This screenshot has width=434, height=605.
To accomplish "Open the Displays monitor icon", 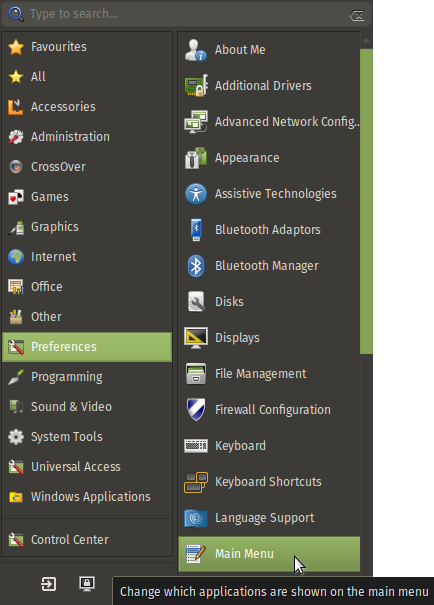I will coord(196,338).
